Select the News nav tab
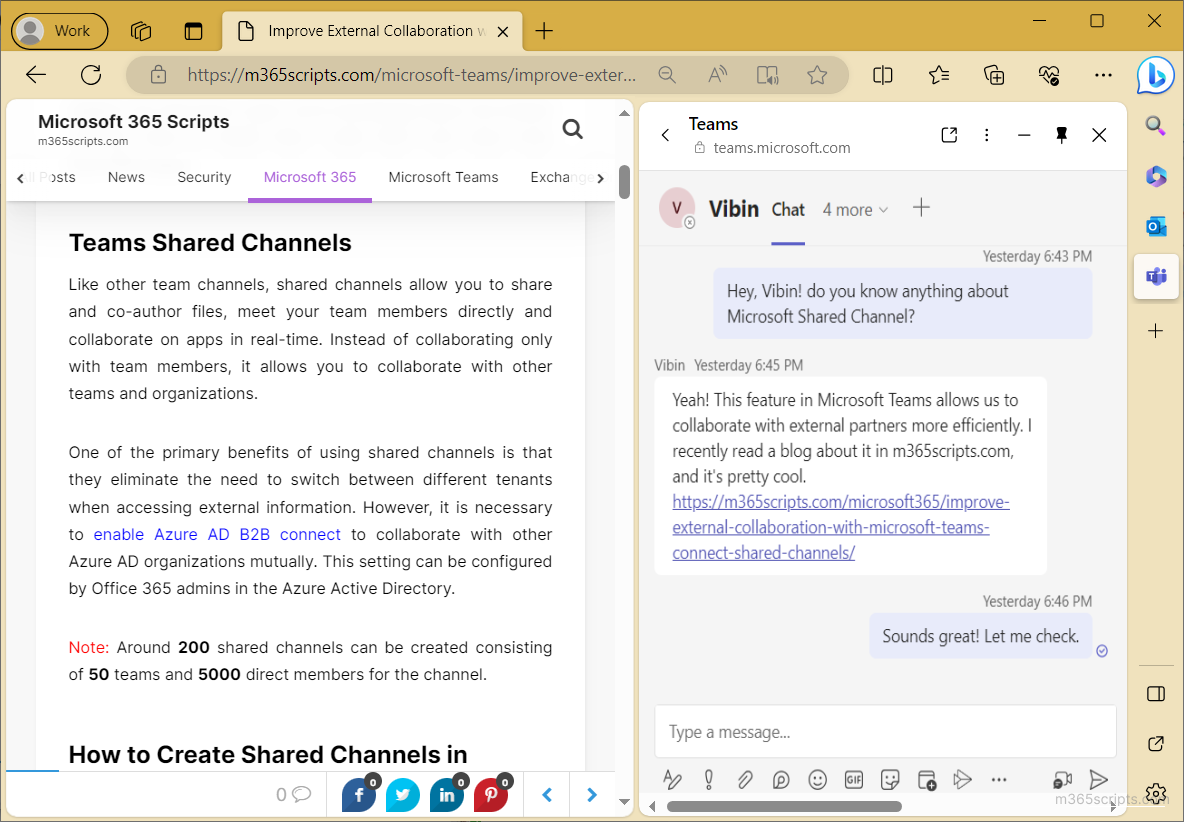This screenshot has height=822, width=1184. tap(126, 177)
